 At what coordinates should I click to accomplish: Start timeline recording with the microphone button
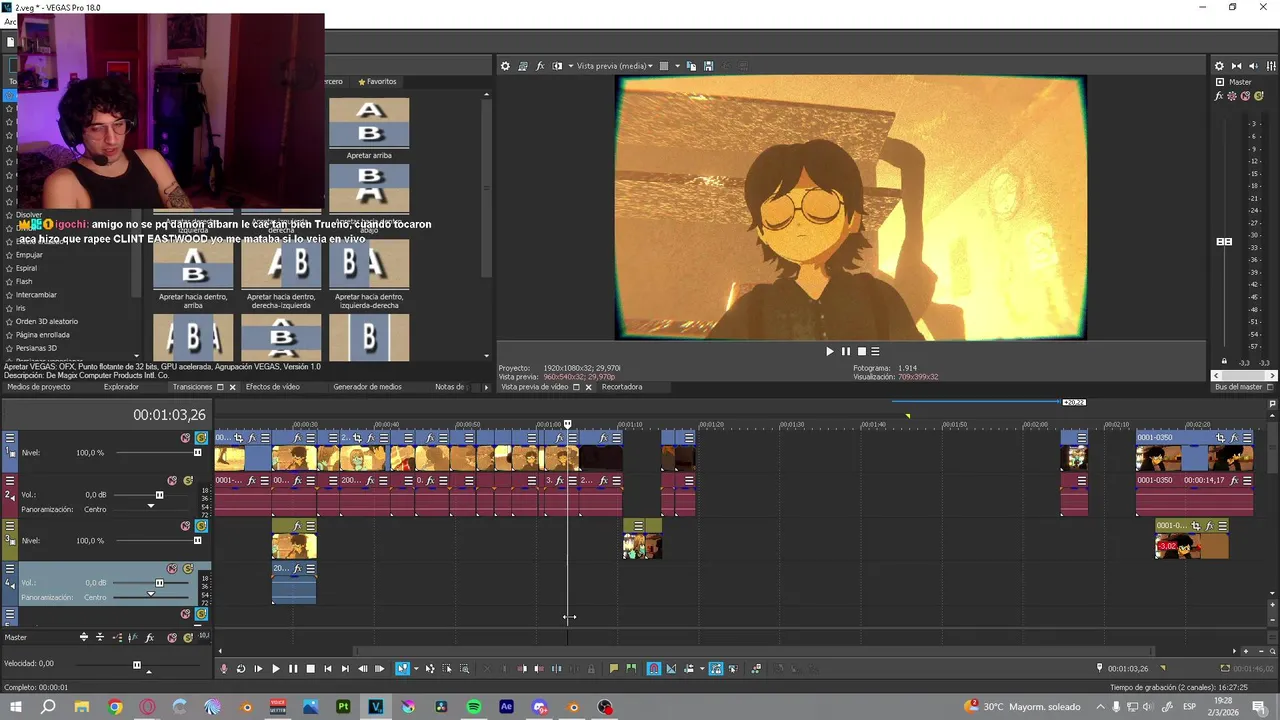[x=224, y=669]
